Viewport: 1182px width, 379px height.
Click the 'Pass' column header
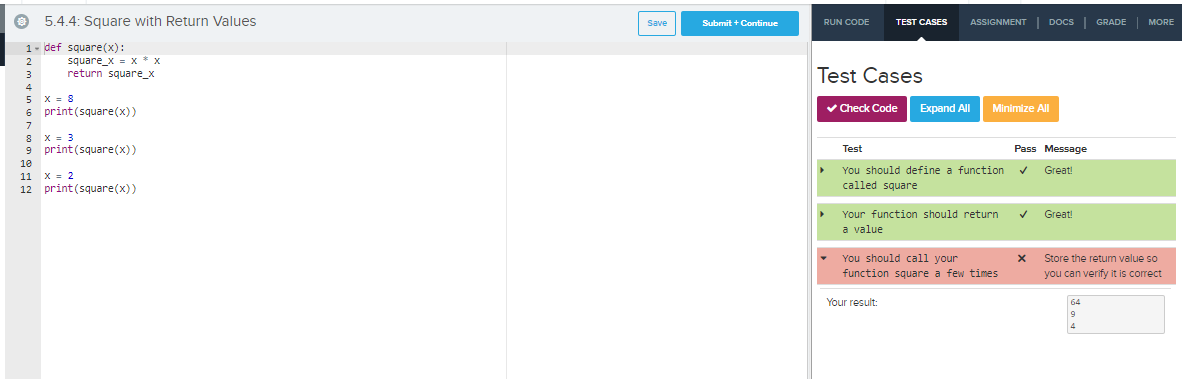tap(1025, 149)
